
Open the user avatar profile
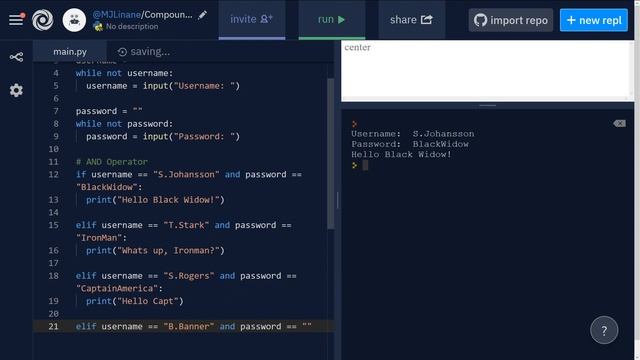tap(74, 20)
